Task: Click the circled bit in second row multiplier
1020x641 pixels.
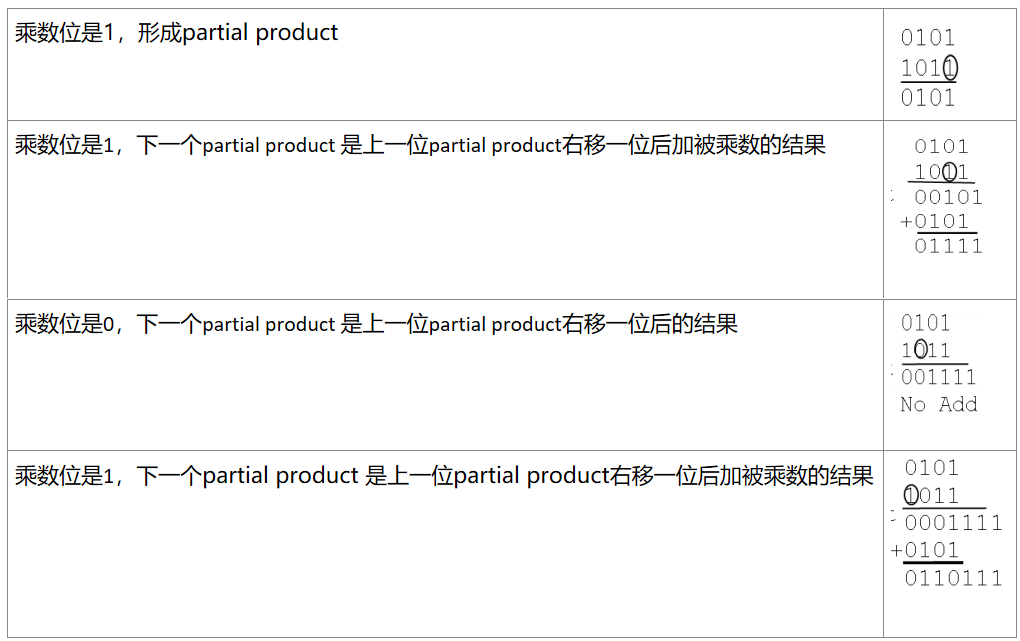Action: pyautogui.click(x=949, y=172)
